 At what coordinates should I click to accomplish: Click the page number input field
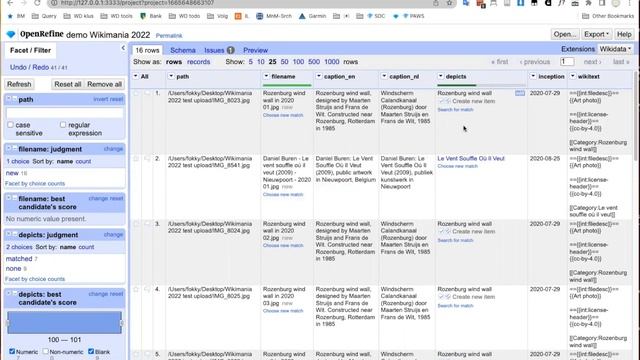click(x=567, y=62)
